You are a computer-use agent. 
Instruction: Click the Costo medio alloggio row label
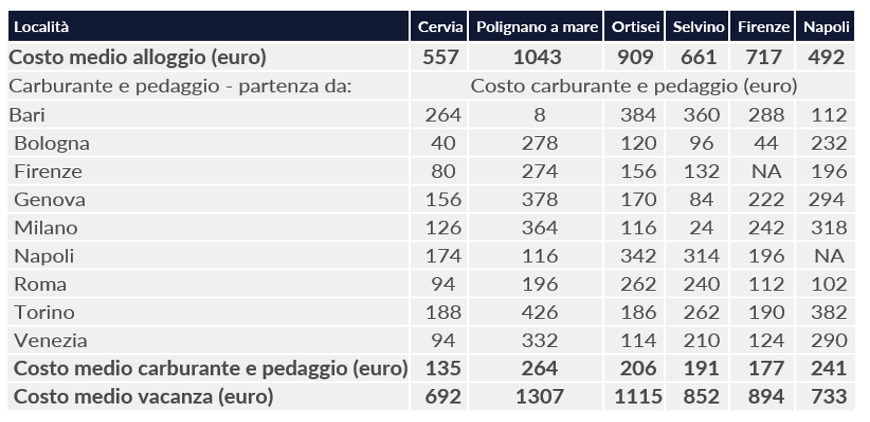click(x=138, y=57)
